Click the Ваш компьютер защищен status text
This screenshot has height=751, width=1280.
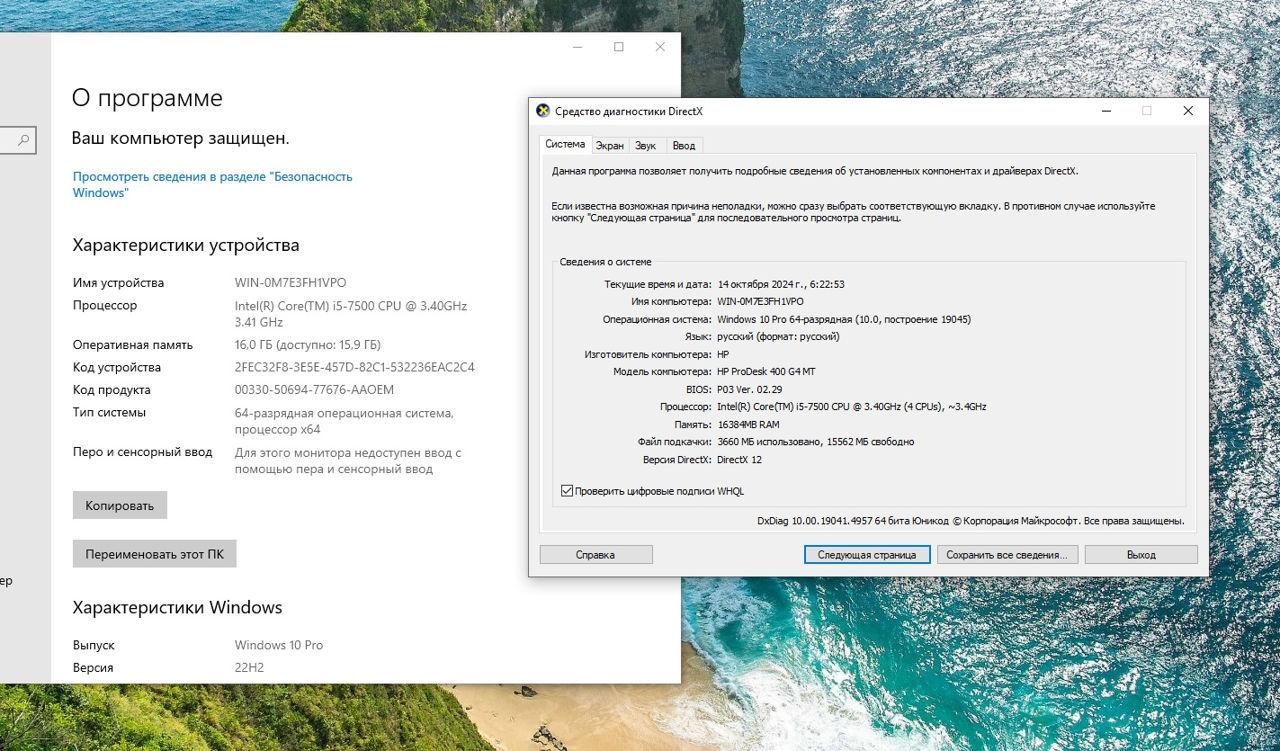(181, 138)
